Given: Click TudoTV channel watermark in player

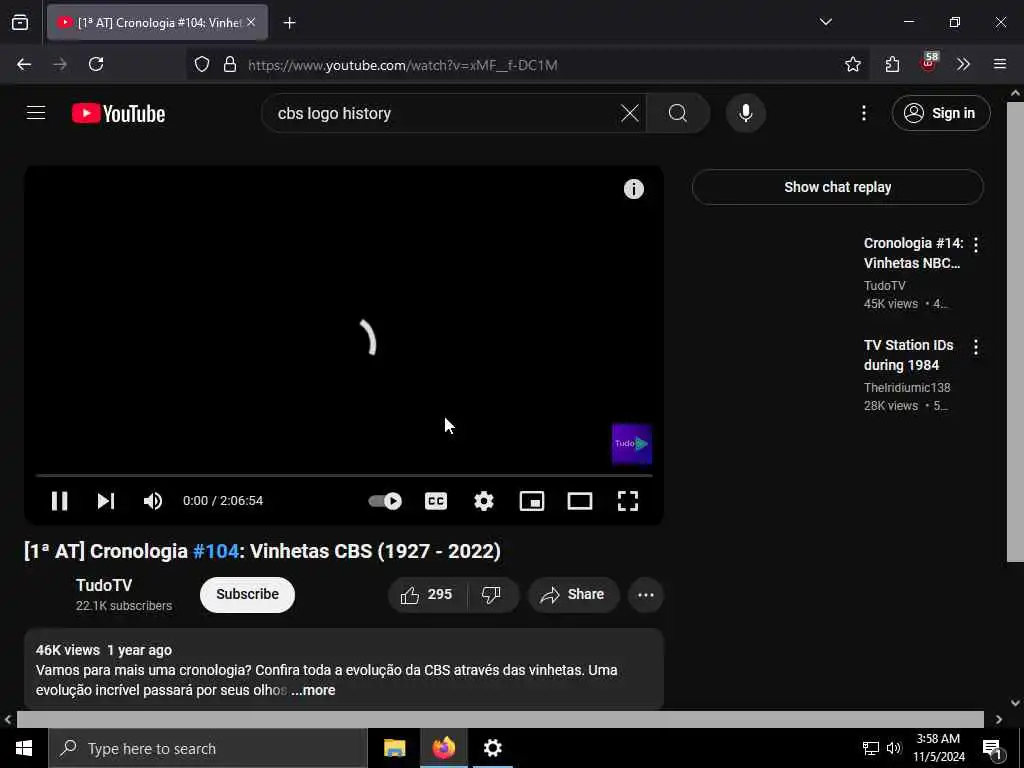Looking at the screenshot, I should point(632,444).
